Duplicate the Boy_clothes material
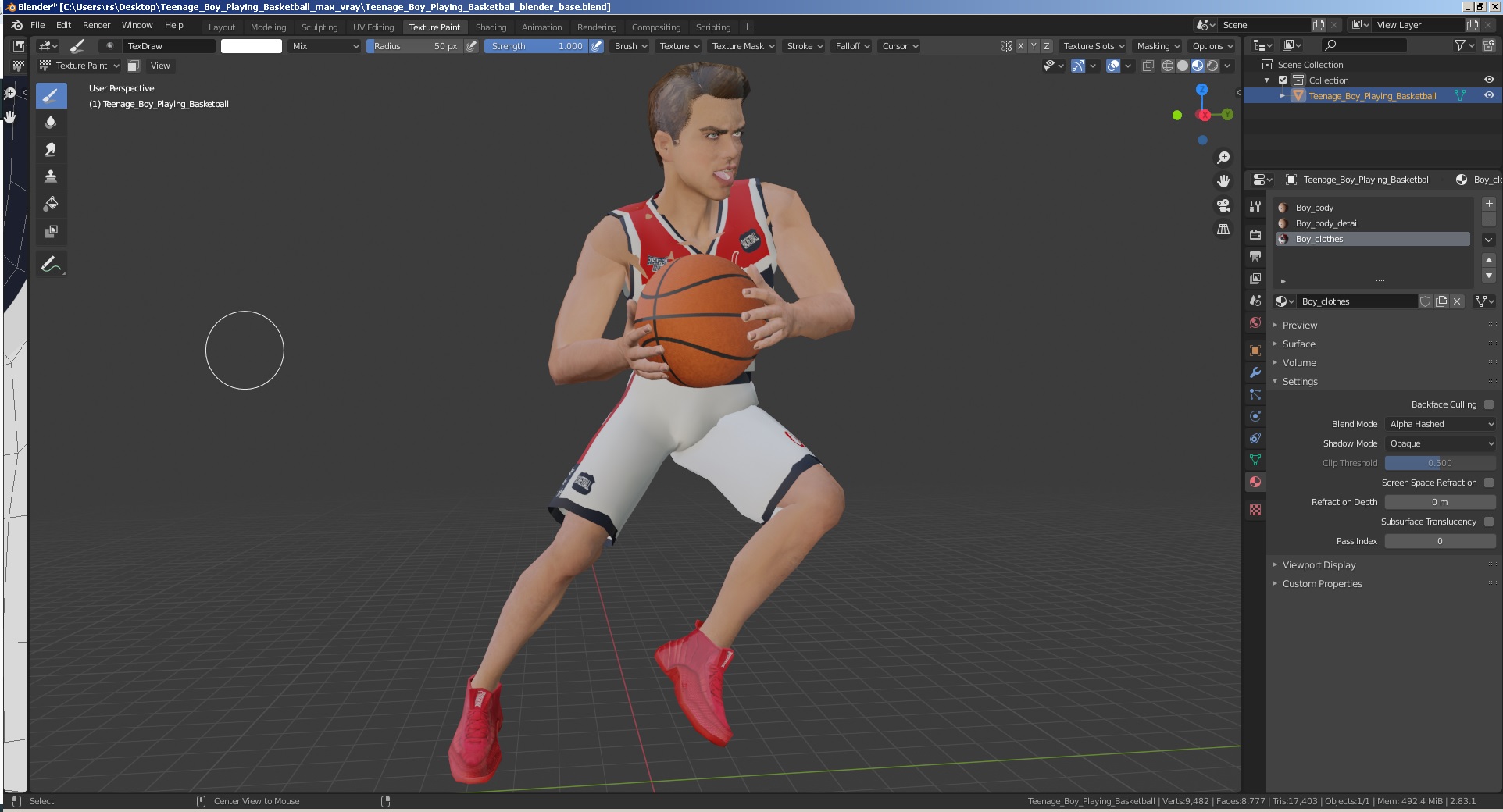The width and height of the screenshot is (1503, 812). 1441,301
